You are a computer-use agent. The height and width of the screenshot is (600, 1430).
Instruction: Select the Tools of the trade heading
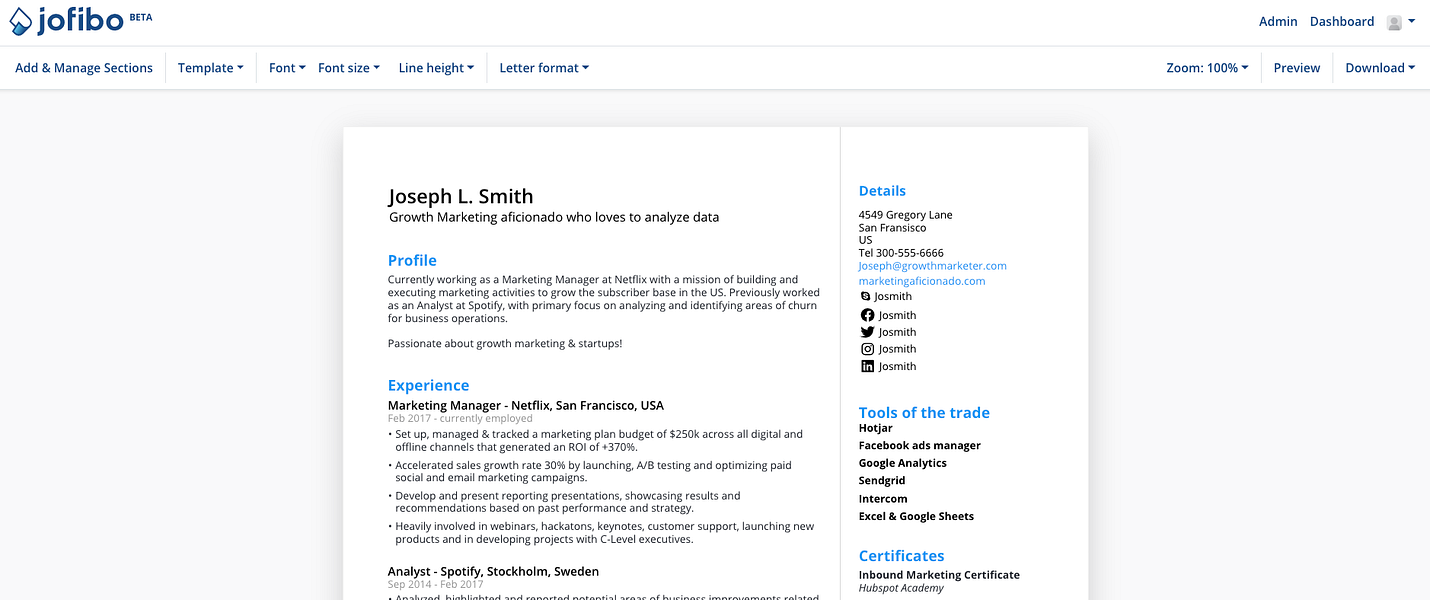tap(924, 412)
